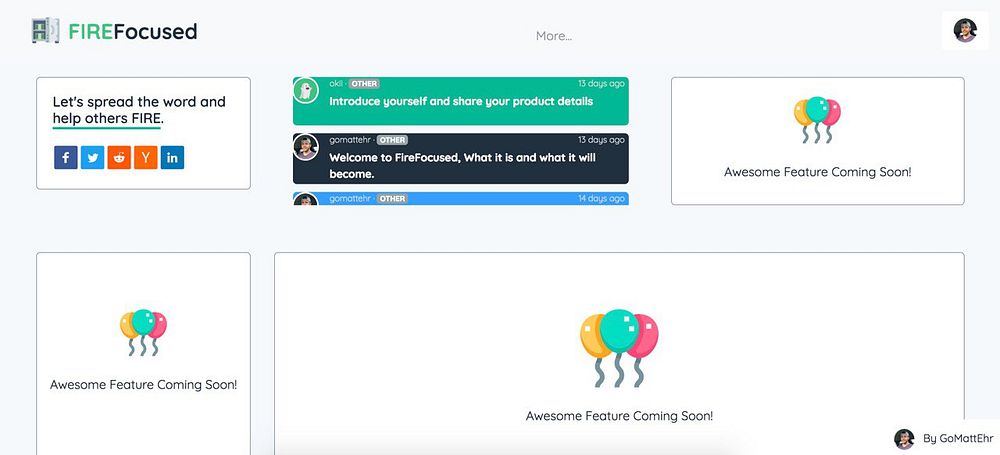Viewport: 1000px width, 455px height.
Task: Click 'Awesome Feature Coming Soon!' in wide card
Action: coord(619,416)
